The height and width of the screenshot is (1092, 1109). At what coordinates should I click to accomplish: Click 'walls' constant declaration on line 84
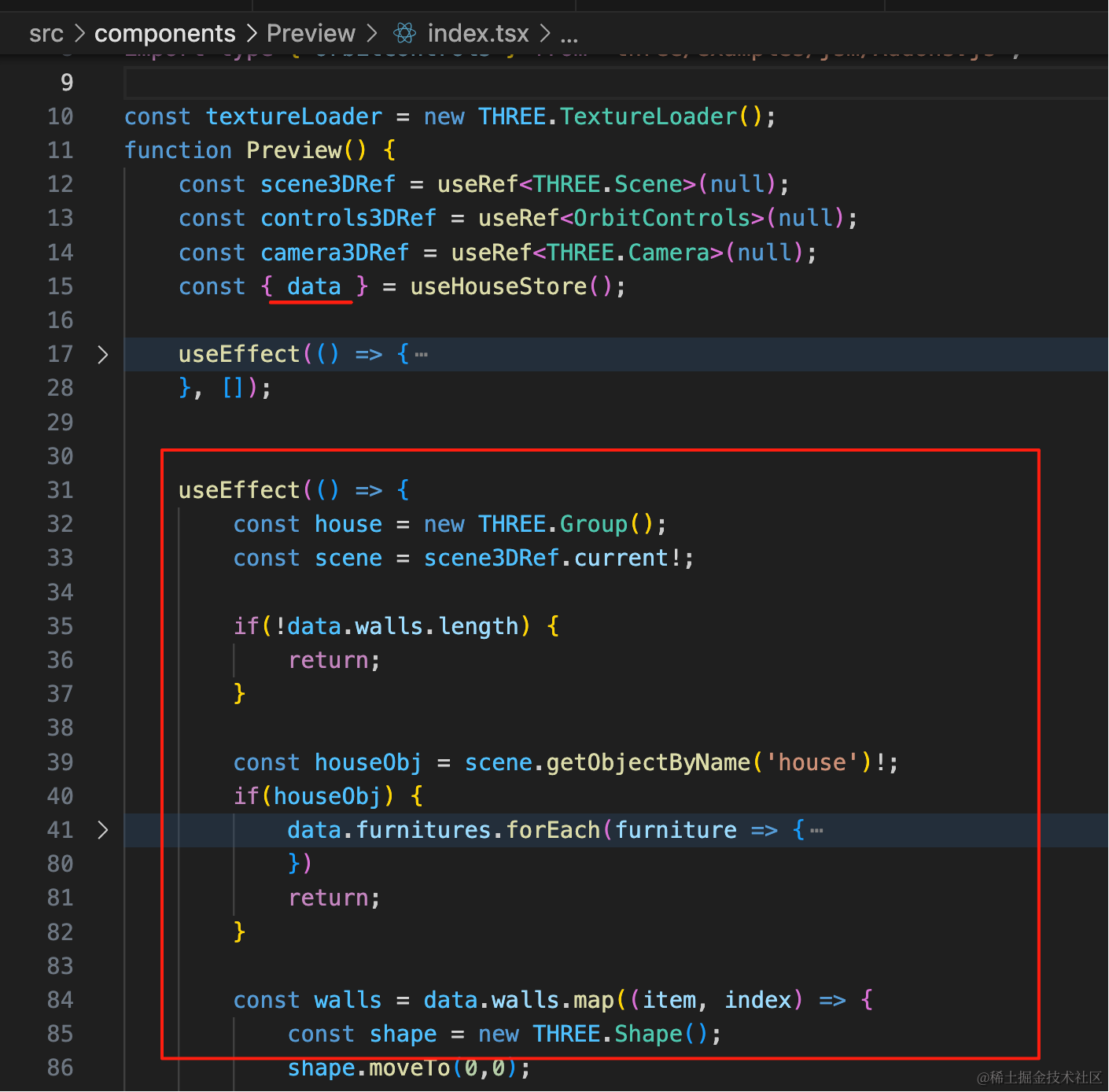tap(348, 1000)
